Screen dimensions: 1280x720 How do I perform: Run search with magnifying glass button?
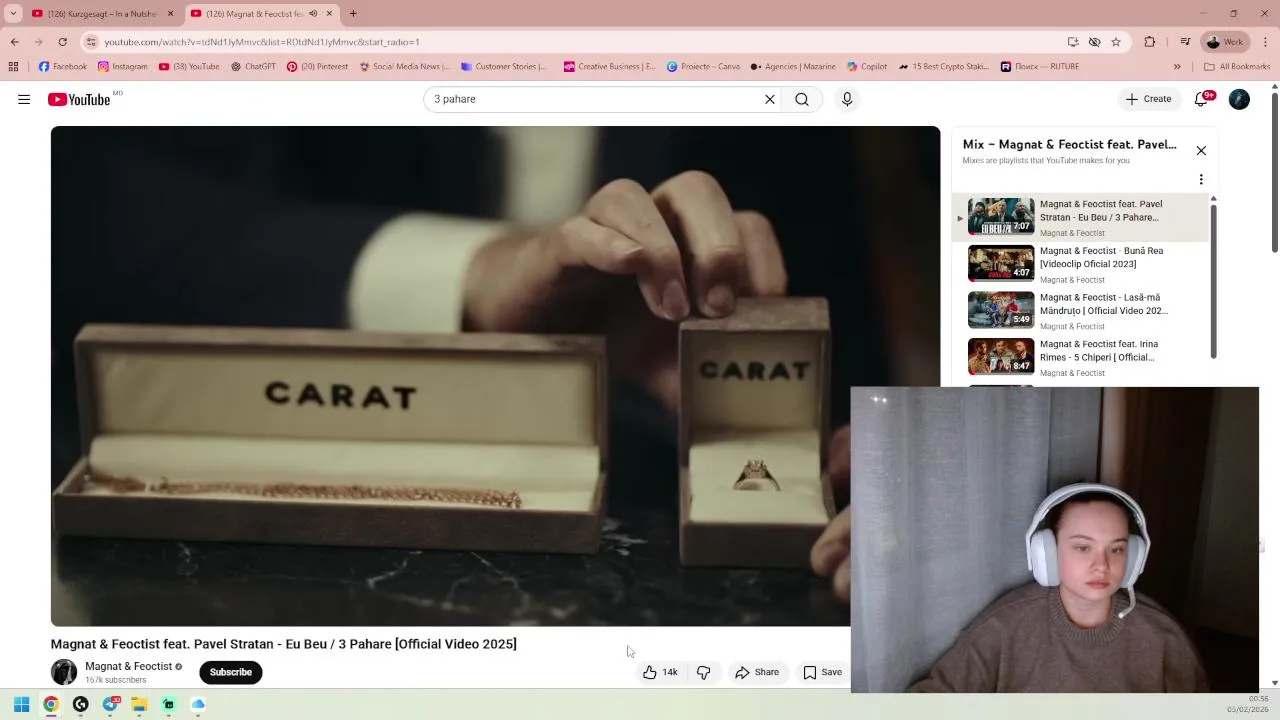pyautogui.click(x=802, y=99)
